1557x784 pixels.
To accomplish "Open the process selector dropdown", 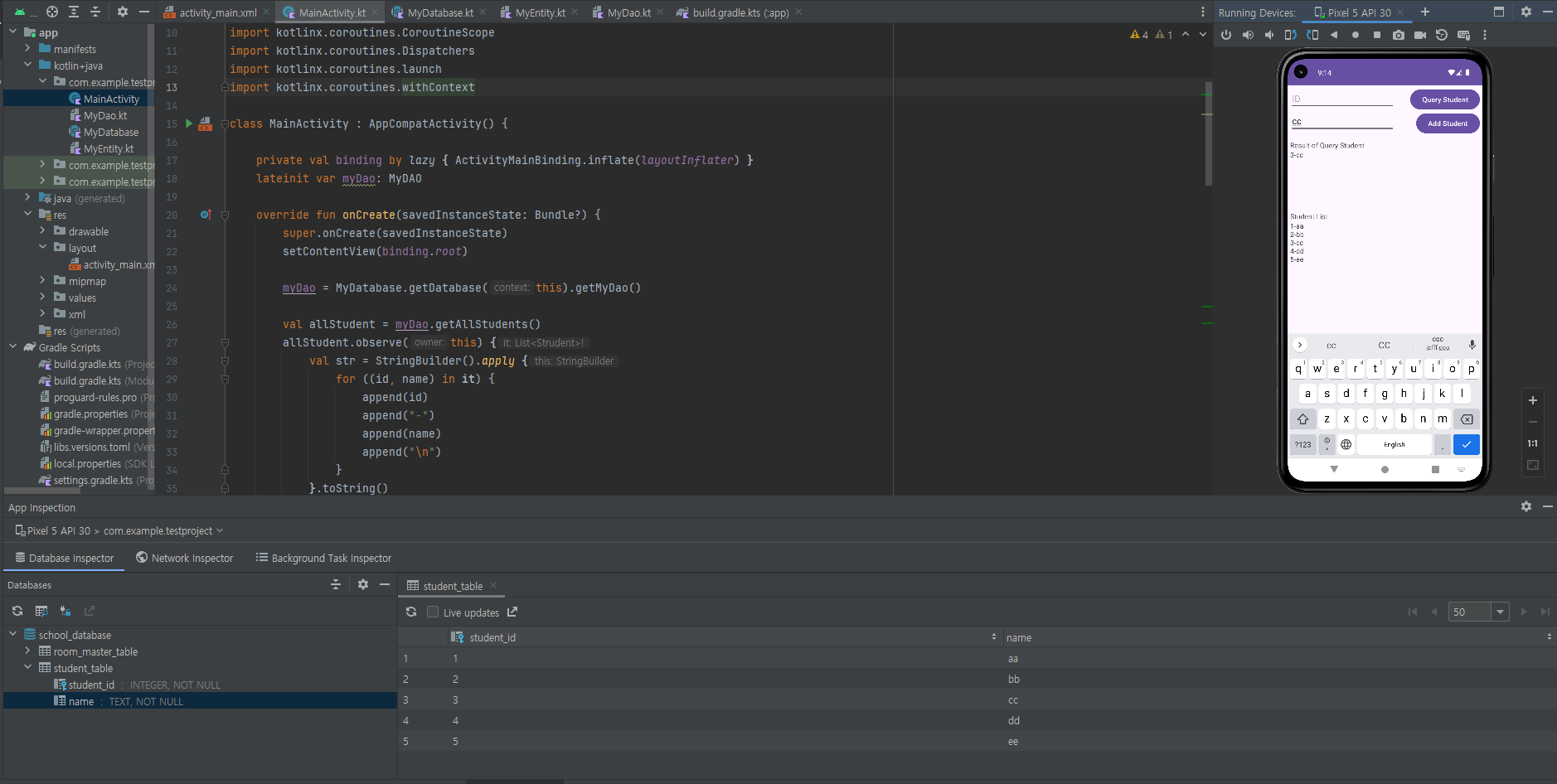I will (x=119, y=530).
